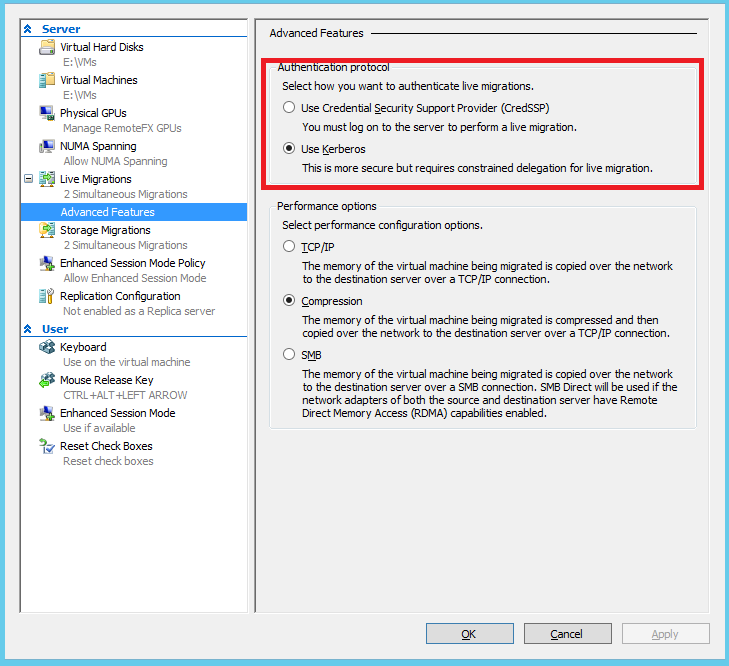Click "Allow Enhanced Session Mode" subtitle text
The image size is (729, 666).
point(135,278)
